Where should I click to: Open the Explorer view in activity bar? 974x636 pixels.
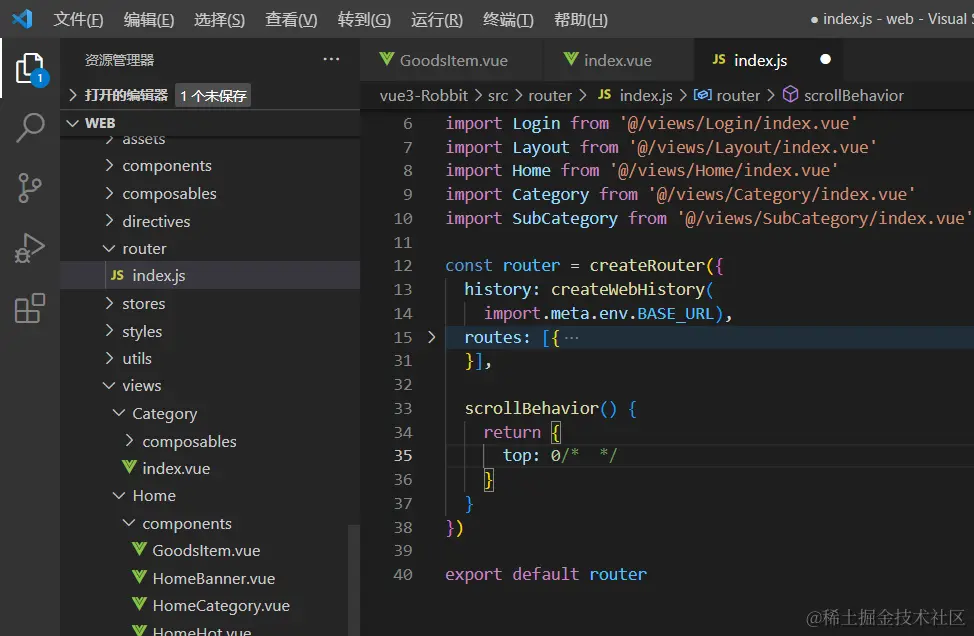point(30,68)
